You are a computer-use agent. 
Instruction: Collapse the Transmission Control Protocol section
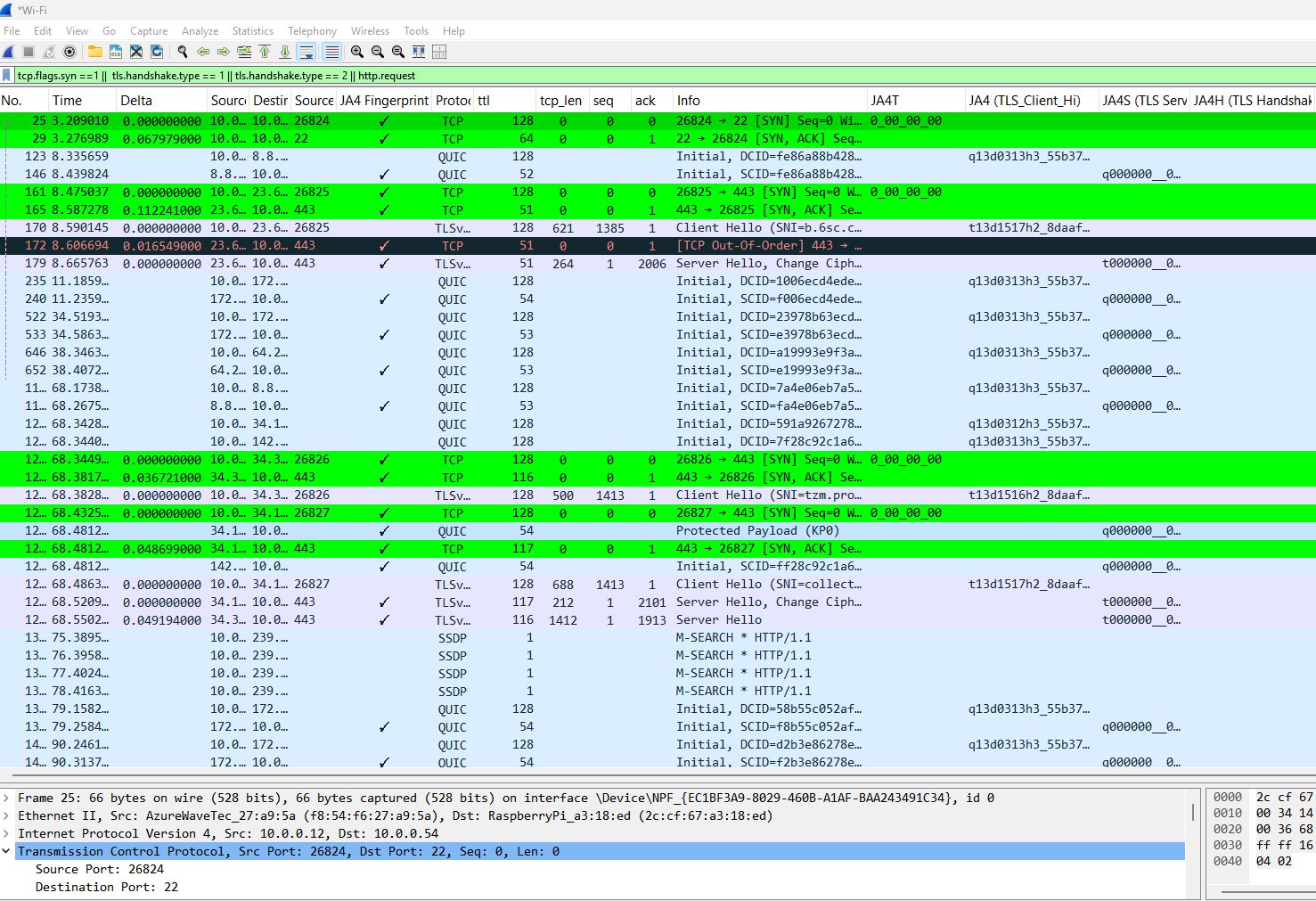tap(7, 852)
